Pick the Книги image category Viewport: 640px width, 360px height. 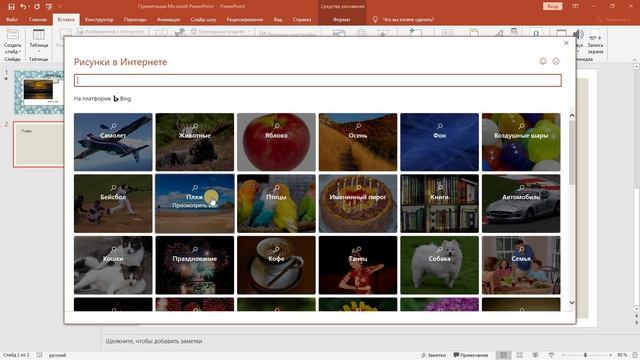point(440,204)
